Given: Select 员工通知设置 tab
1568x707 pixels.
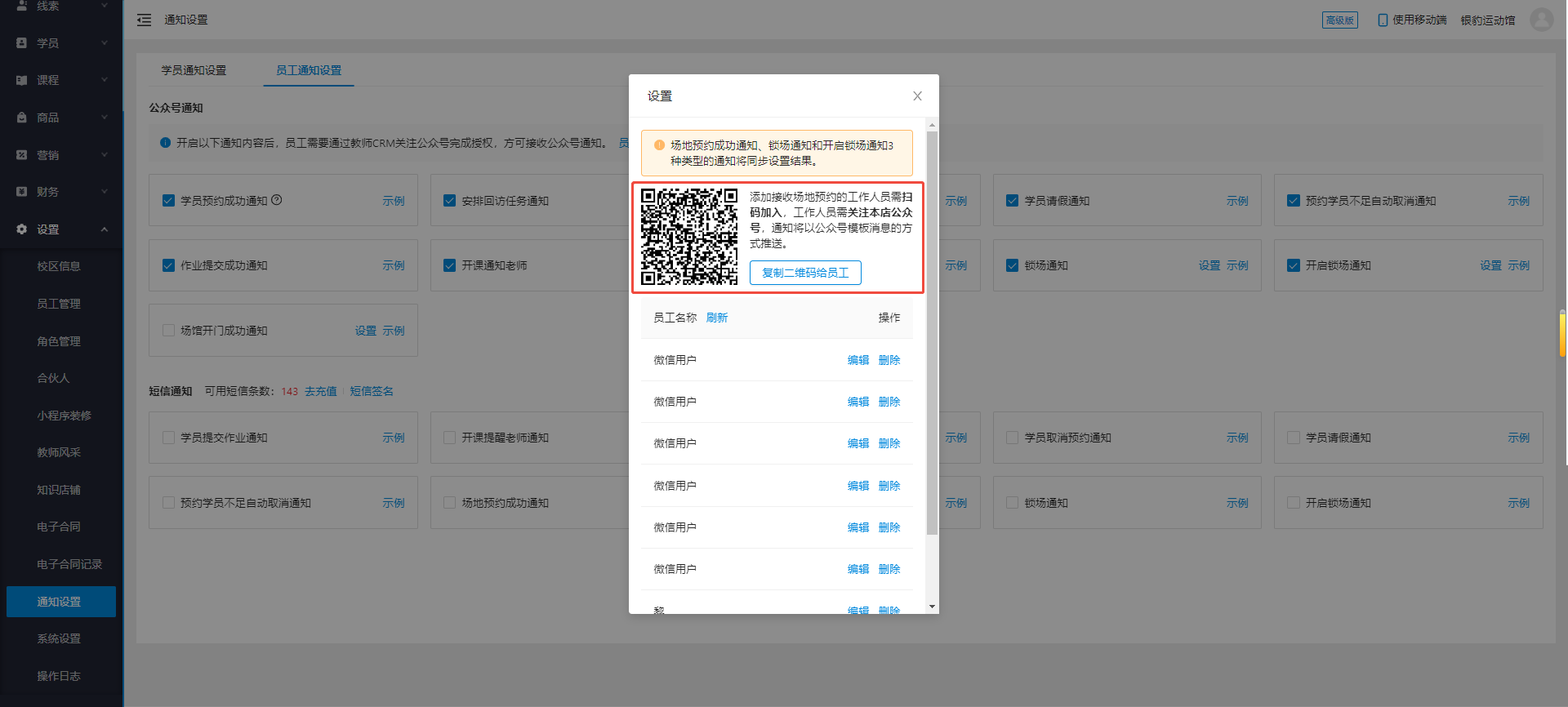Looking at the screenshot, I should coord(309,70).
